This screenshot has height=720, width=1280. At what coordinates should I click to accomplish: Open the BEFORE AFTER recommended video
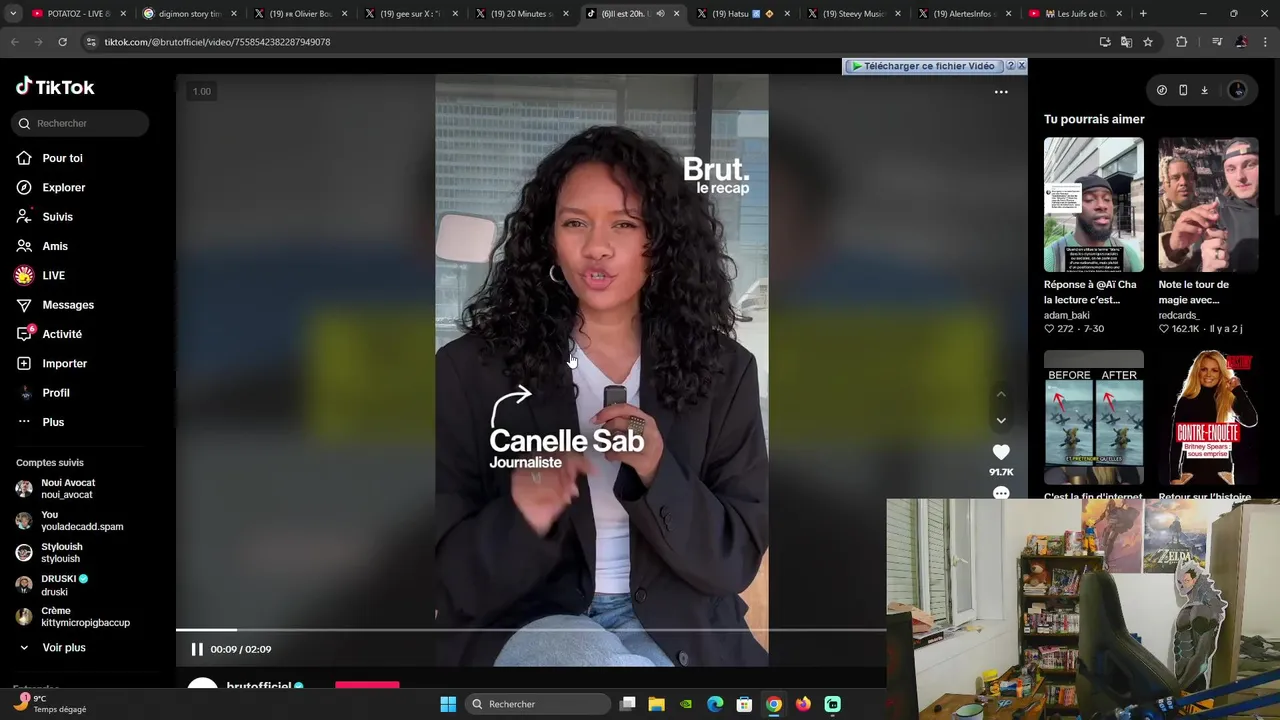[1093, 418]
